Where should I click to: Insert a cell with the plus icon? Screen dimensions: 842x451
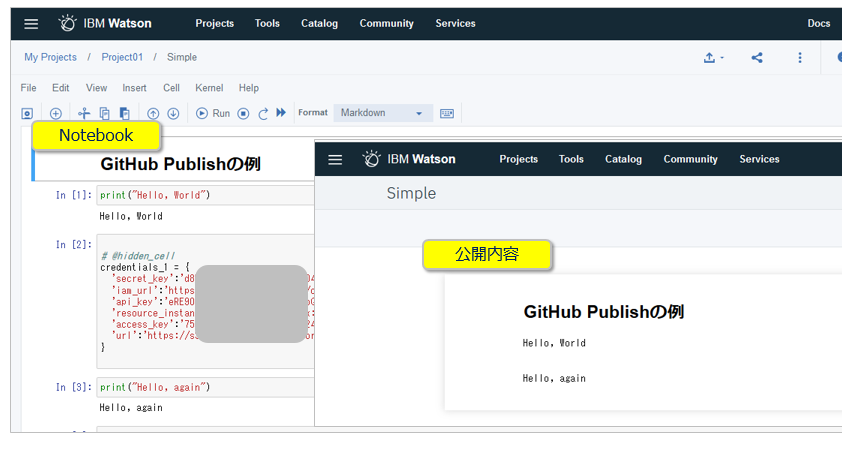pos(56,113)
